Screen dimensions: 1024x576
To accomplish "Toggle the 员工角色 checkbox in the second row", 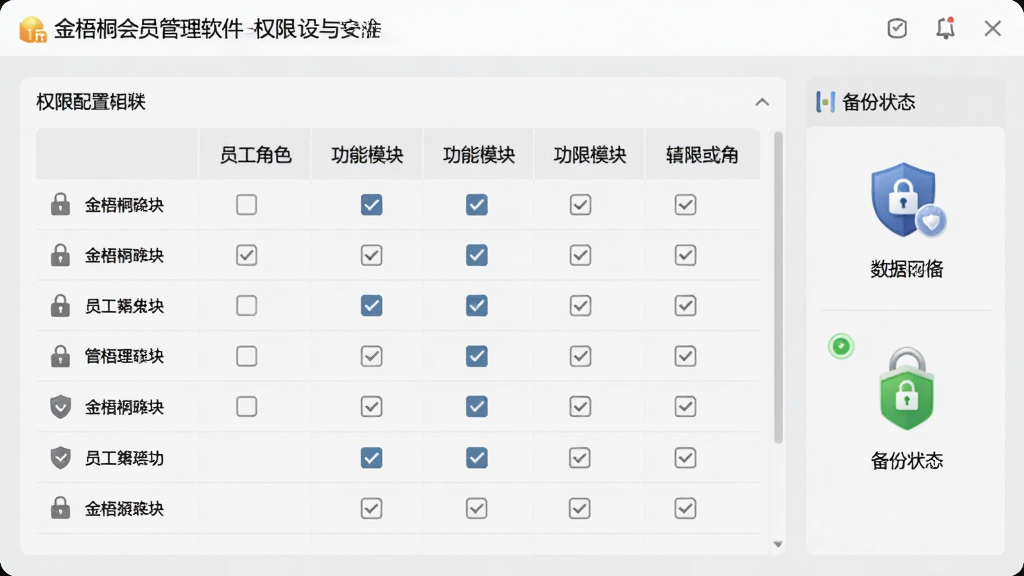I will click(x=246, y=255).
